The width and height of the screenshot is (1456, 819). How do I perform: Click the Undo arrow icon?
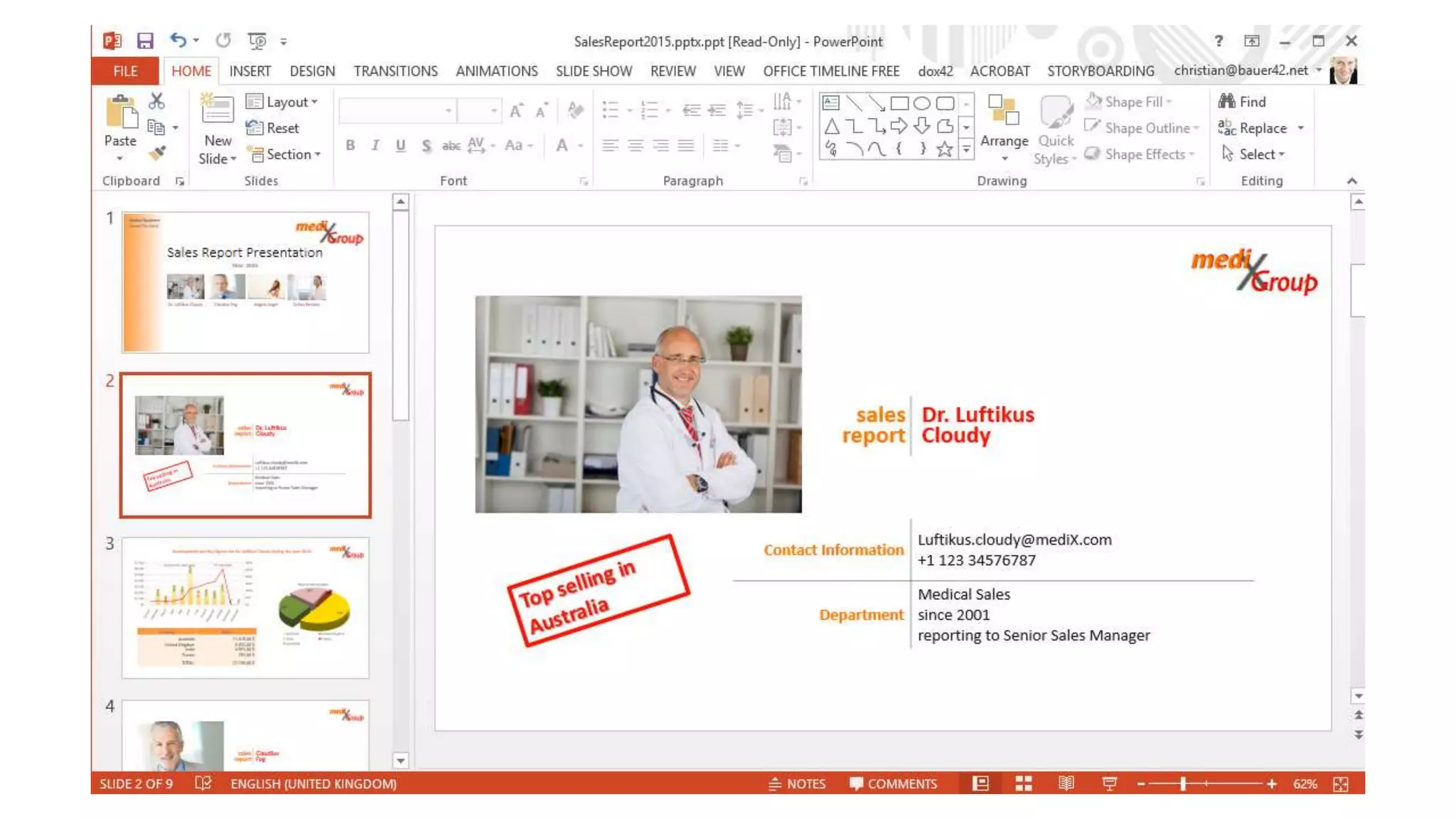[178, 41]
